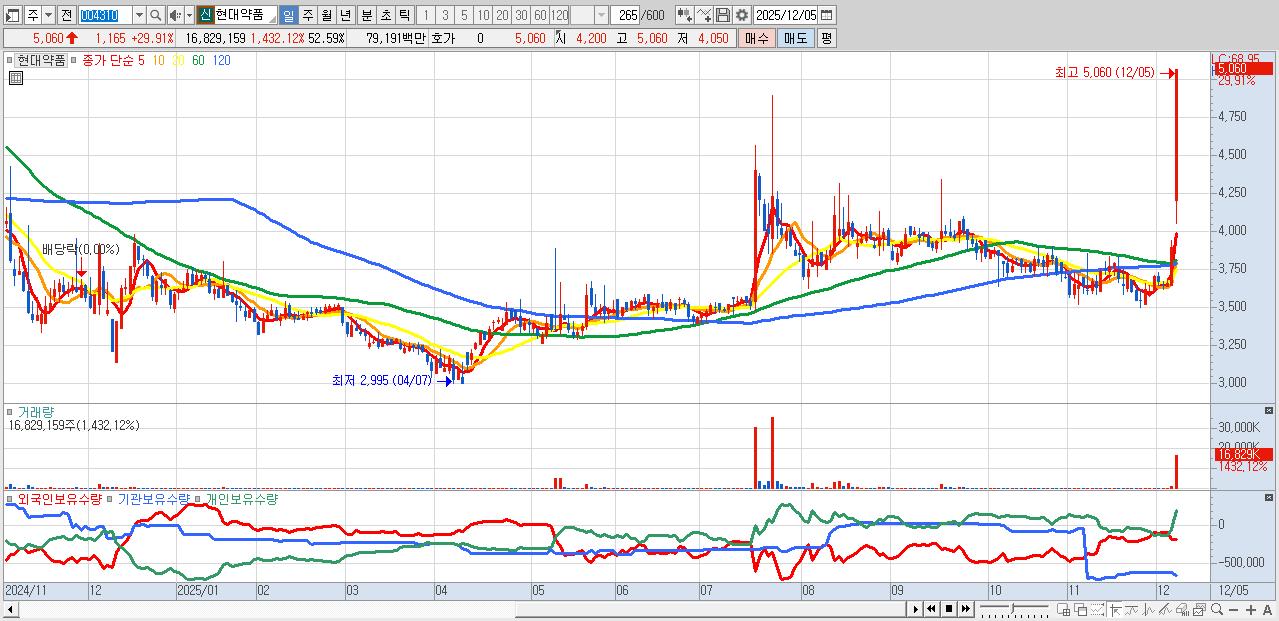Click the crosshair cursor tool icon
1279x621 pixels.
click(x=1115, y=610)
